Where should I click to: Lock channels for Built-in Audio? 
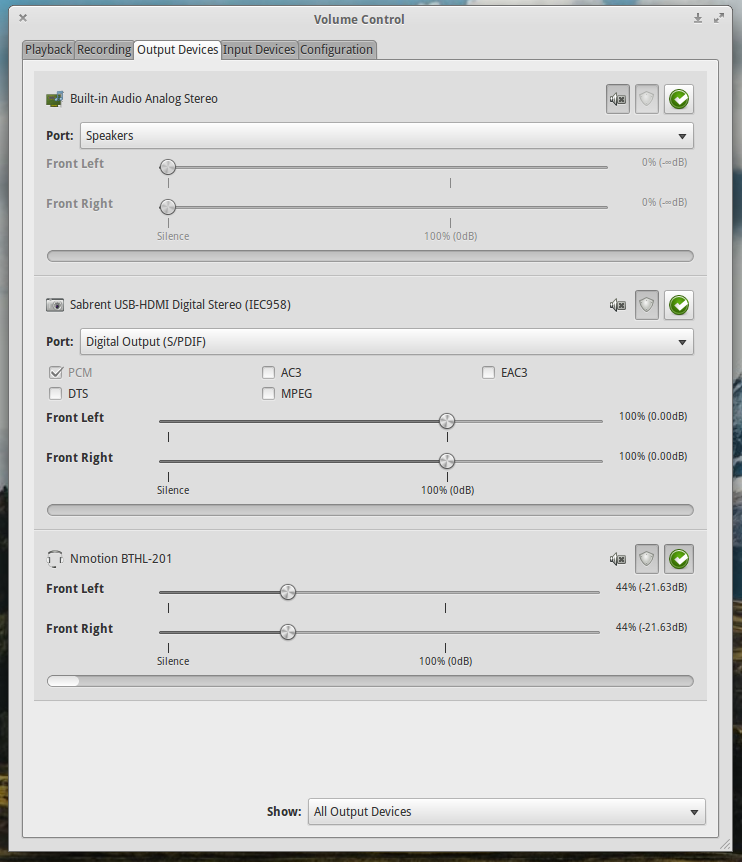pyautogui.click(x=646, y=100)
